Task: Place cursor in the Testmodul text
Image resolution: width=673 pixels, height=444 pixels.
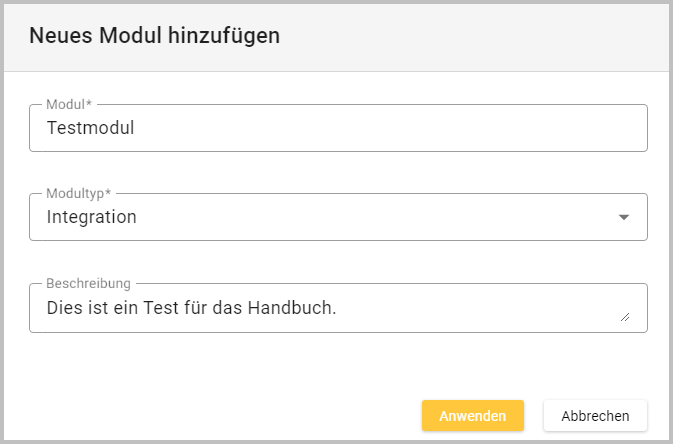Action: [90, 128]
